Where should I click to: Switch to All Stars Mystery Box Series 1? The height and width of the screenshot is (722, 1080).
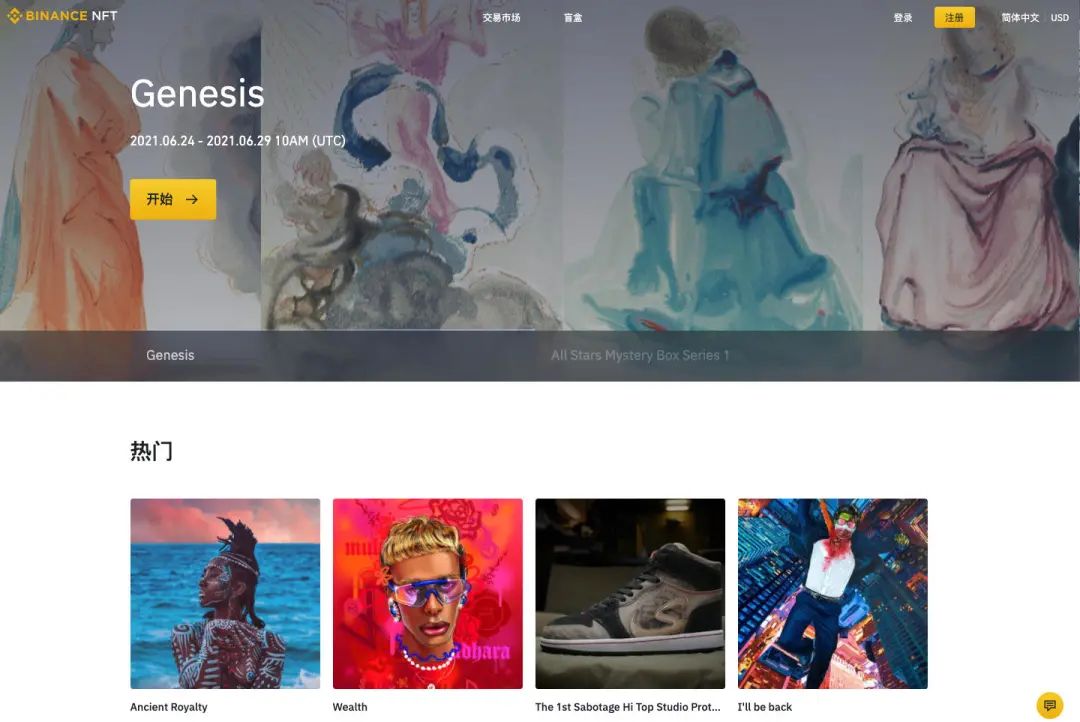coord(640,355)
